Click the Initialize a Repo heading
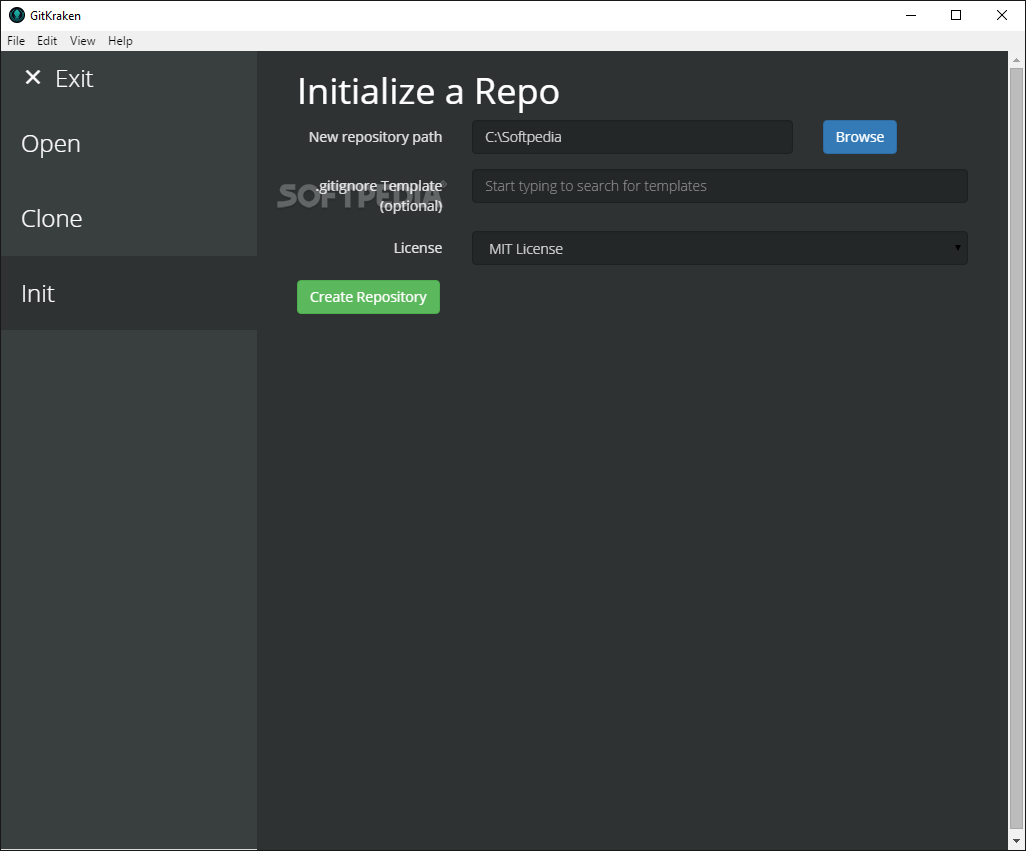Image resolution: width=1026 pixels, height=851 pixels. (429, 92)
